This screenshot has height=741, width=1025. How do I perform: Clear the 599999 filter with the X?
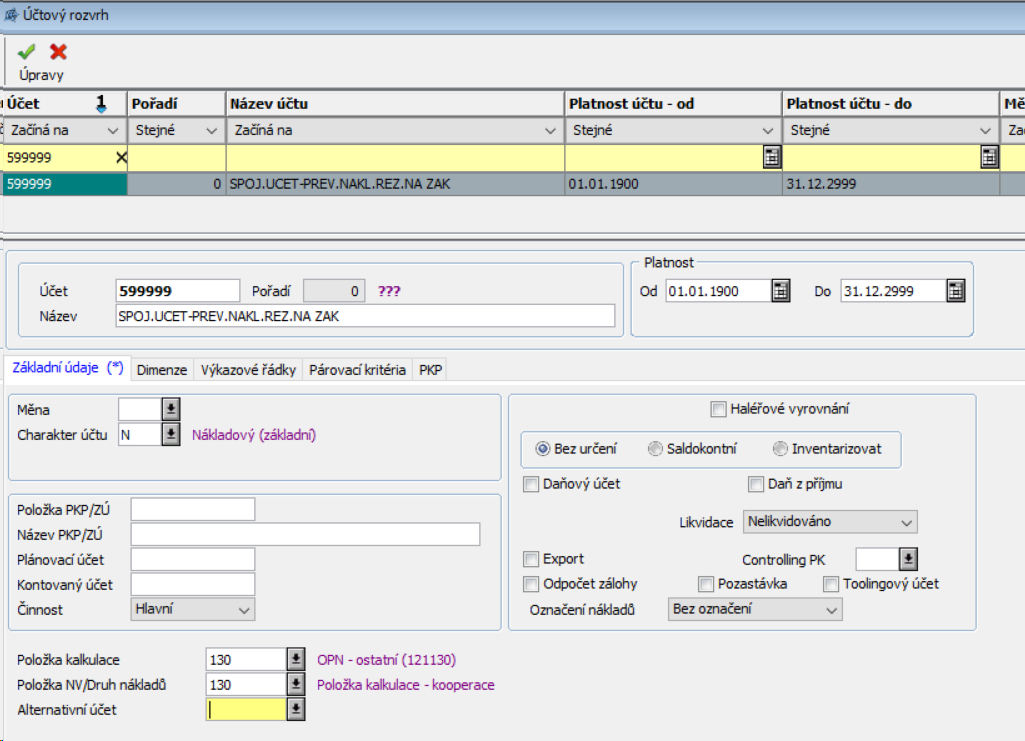tap(121, 157)
